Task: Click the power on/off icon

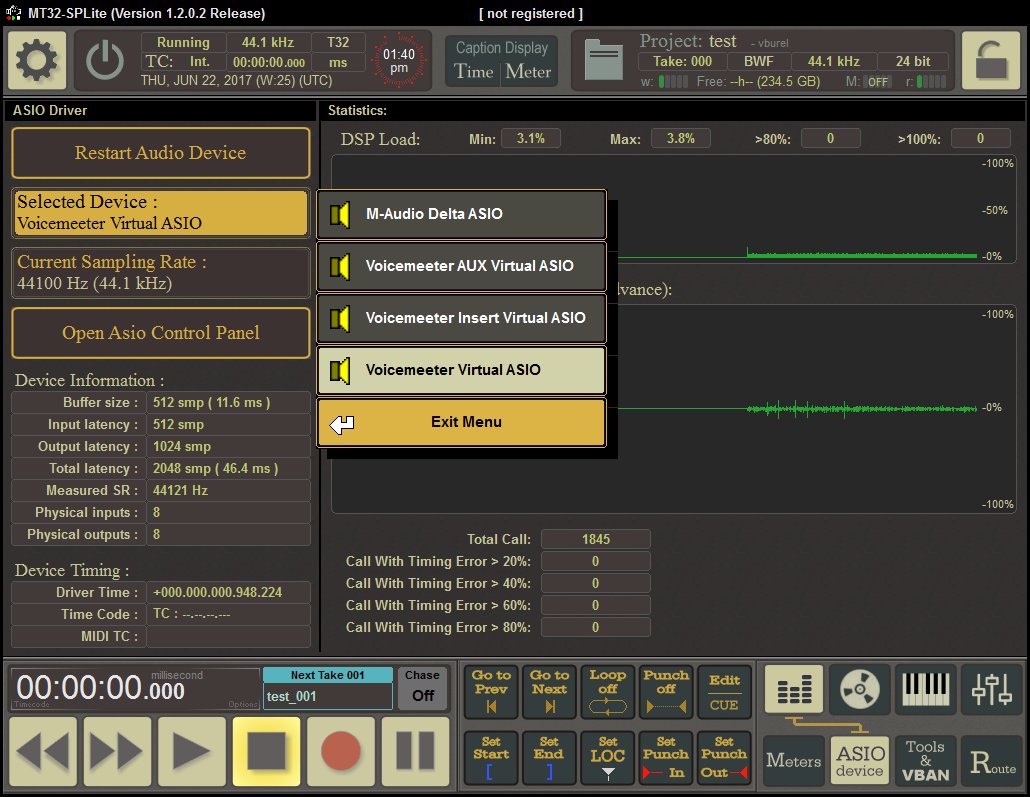Action: coord(105,61)
